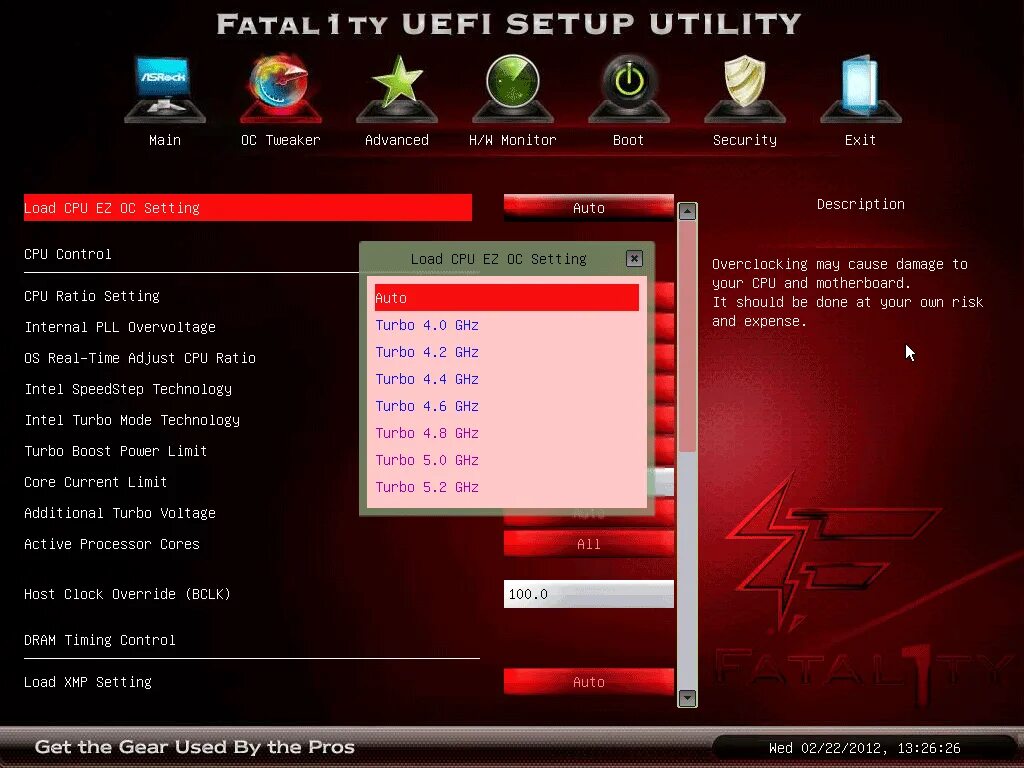This screenshot has width=1024, height=768.
Task: Select Active Processor Cores label
Action: [x=112, y=544]
